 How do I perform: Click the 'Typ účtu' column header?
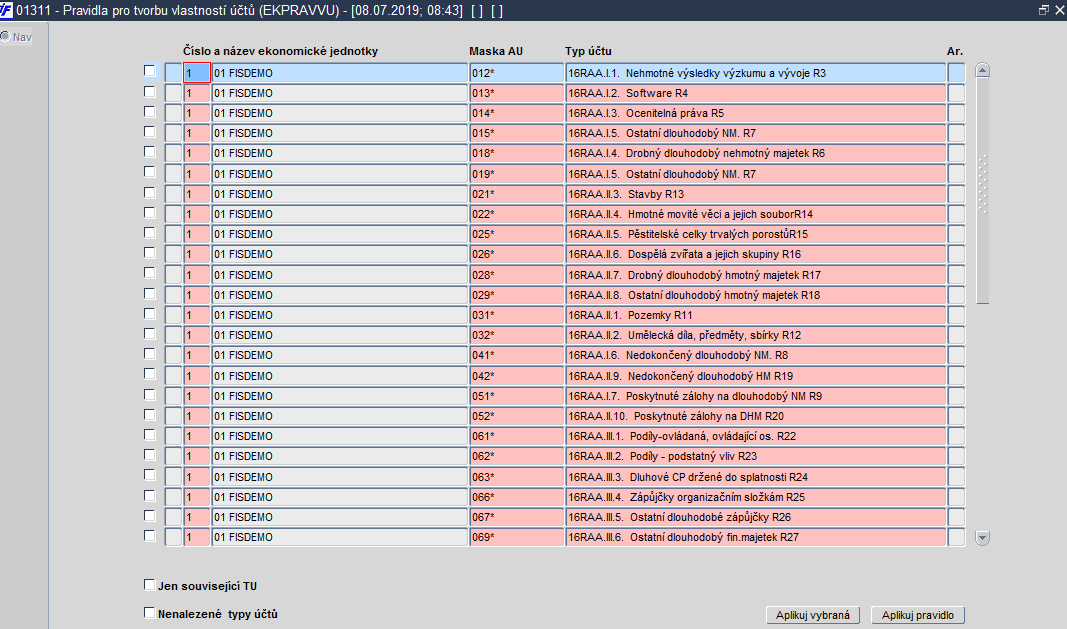pyautogui.click(x=588, y=51)
